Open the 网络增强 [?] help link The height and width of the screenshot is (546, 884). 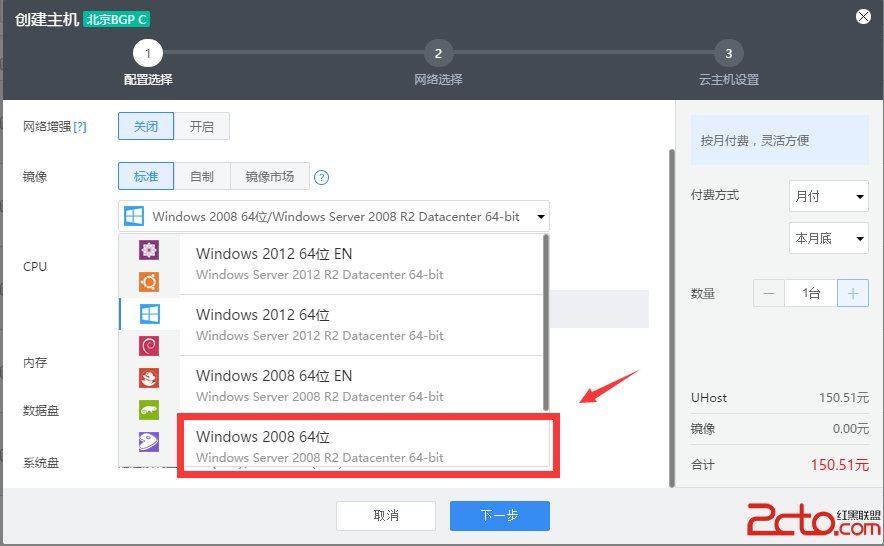(x=80, y=127)
